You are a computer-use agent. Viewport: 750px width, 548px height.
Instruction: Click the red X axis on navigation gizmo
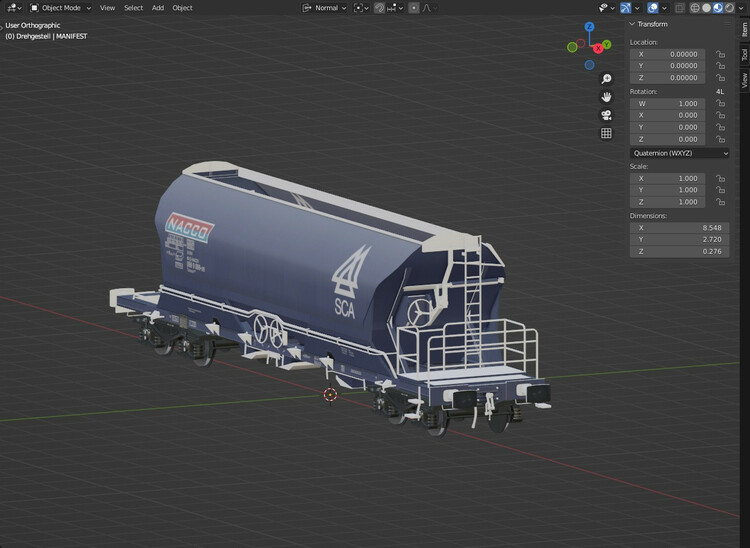[598, 48]
